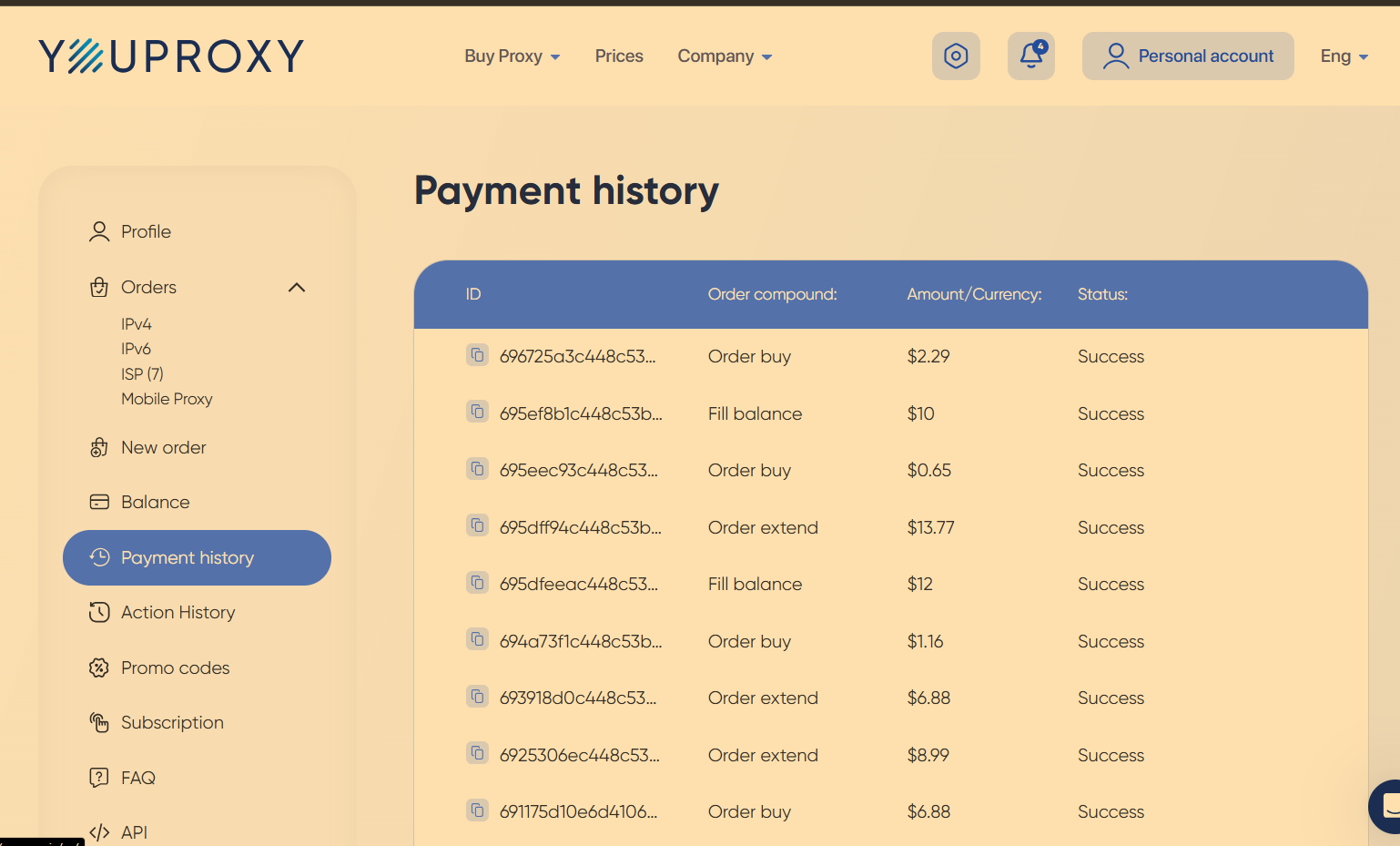Open Action History in the sidebar
The image size is (1400, 846).
click(178, 613)
